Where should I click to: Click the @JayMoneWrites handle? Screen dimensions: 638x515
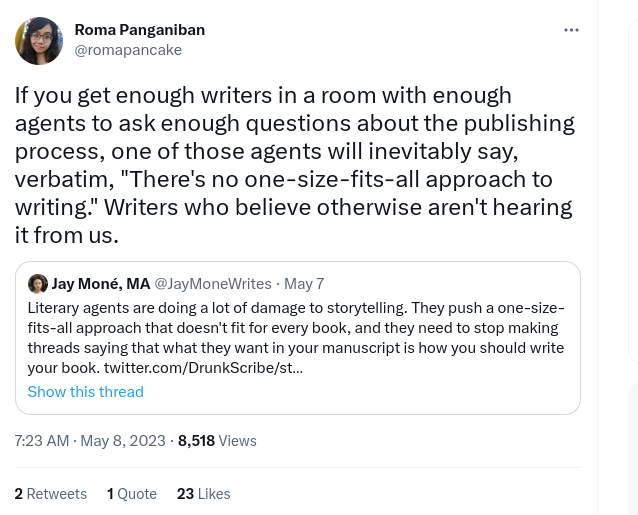tap(212, 284)
